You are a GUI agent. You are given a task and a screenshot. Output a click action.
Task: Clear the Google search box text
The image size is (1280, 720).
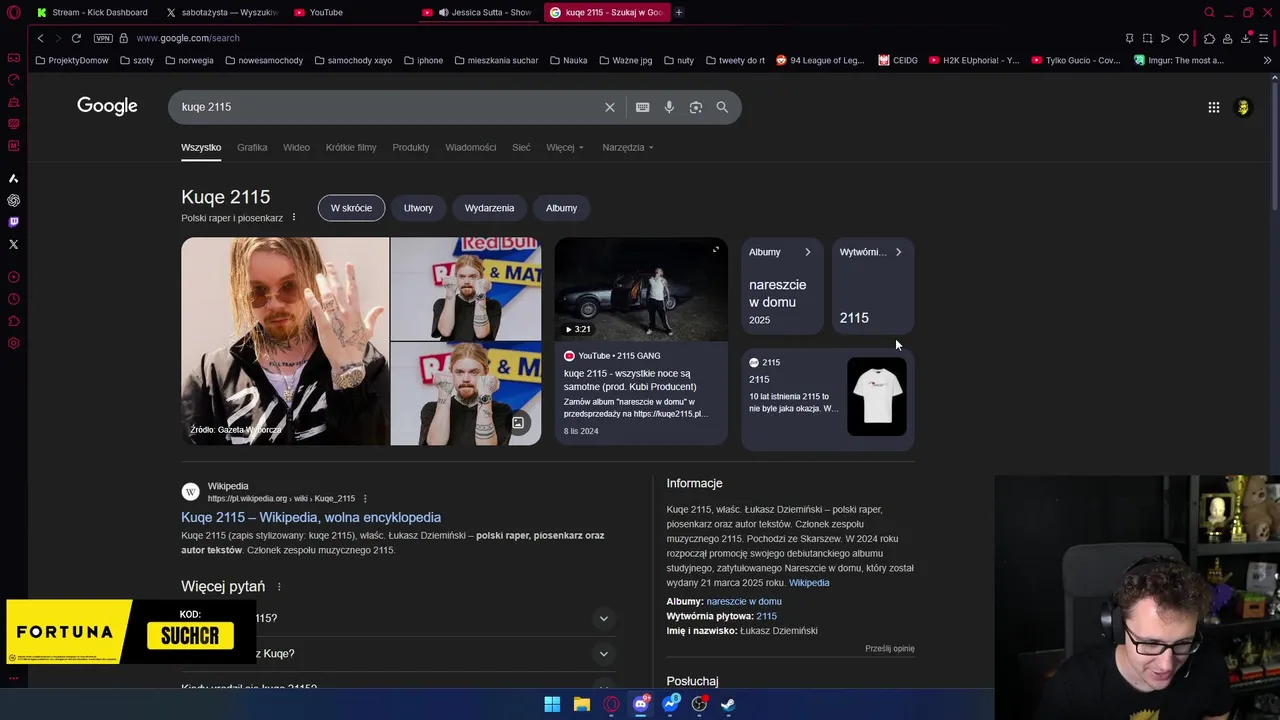610,107
